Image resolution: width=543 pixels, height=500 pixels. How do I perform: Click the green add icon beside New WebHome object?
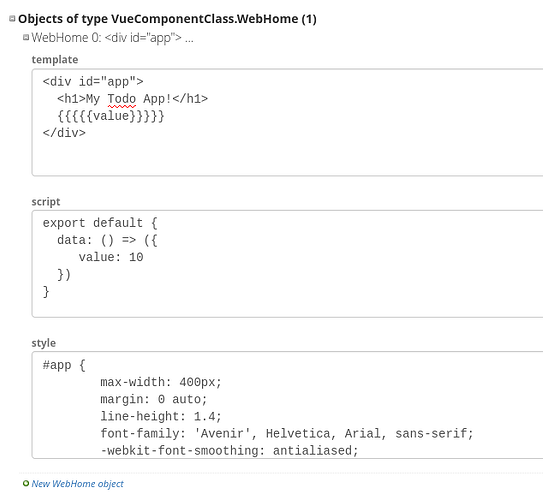26,483
